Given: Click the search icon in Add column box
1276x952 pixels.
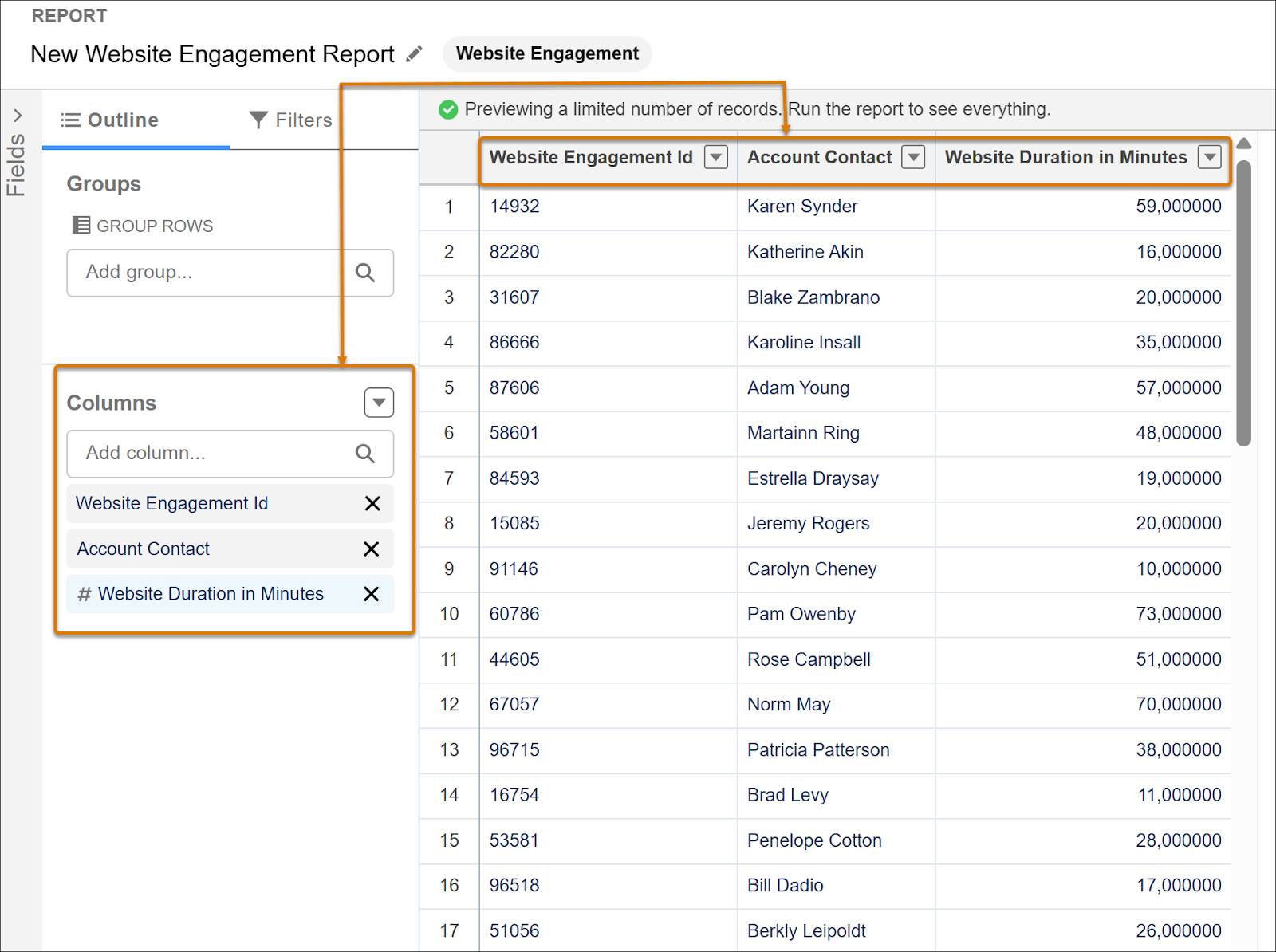Looking at the screenshot, I should coord(365,454).
